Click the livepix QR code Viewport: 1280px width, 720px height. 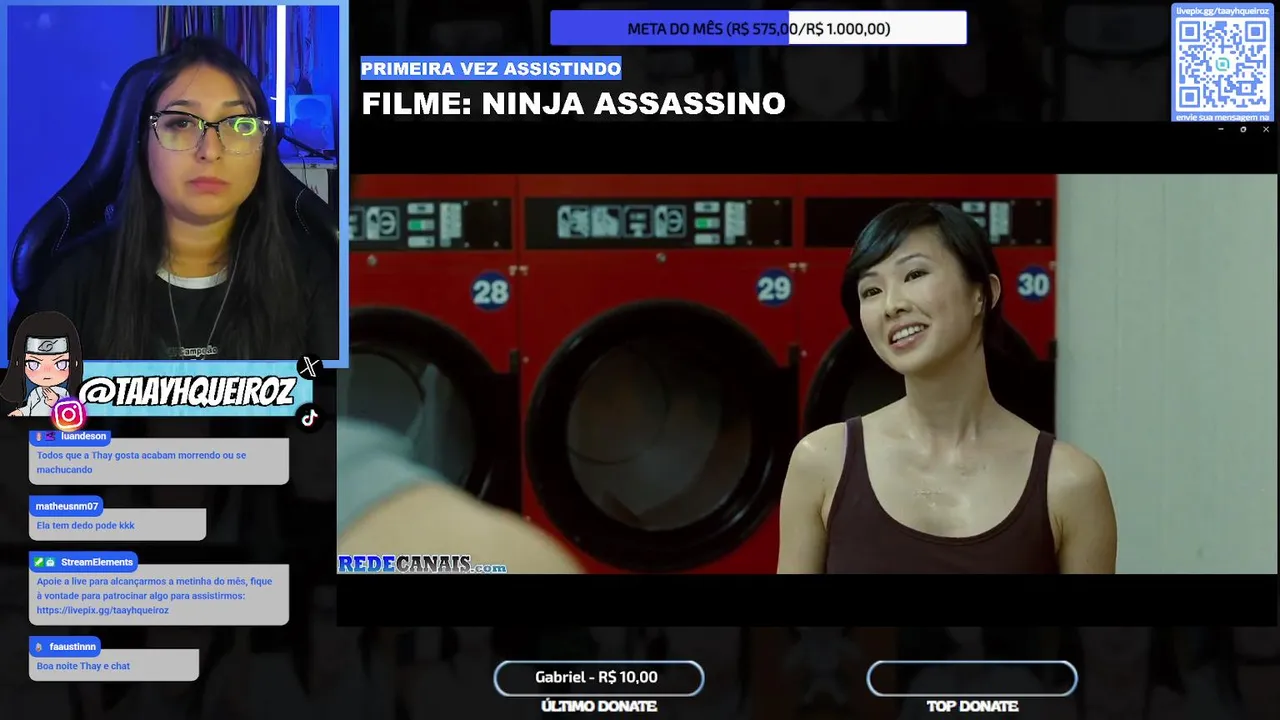[x=1222, y=64]
